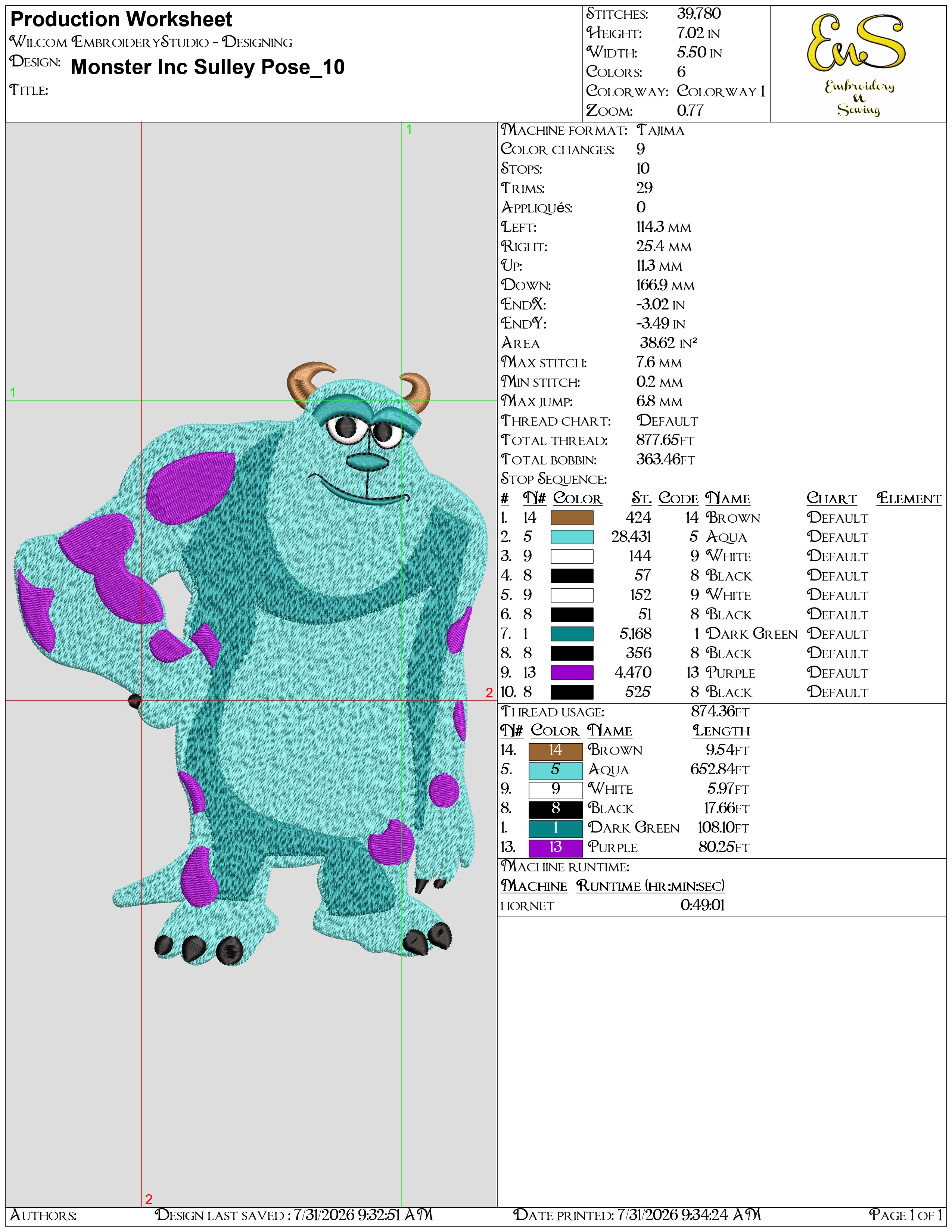Select the right extent value "25.4 MM"
The width and height of the screenshot is (952, 1232).
pyautogui.click(x=664, y=246)
